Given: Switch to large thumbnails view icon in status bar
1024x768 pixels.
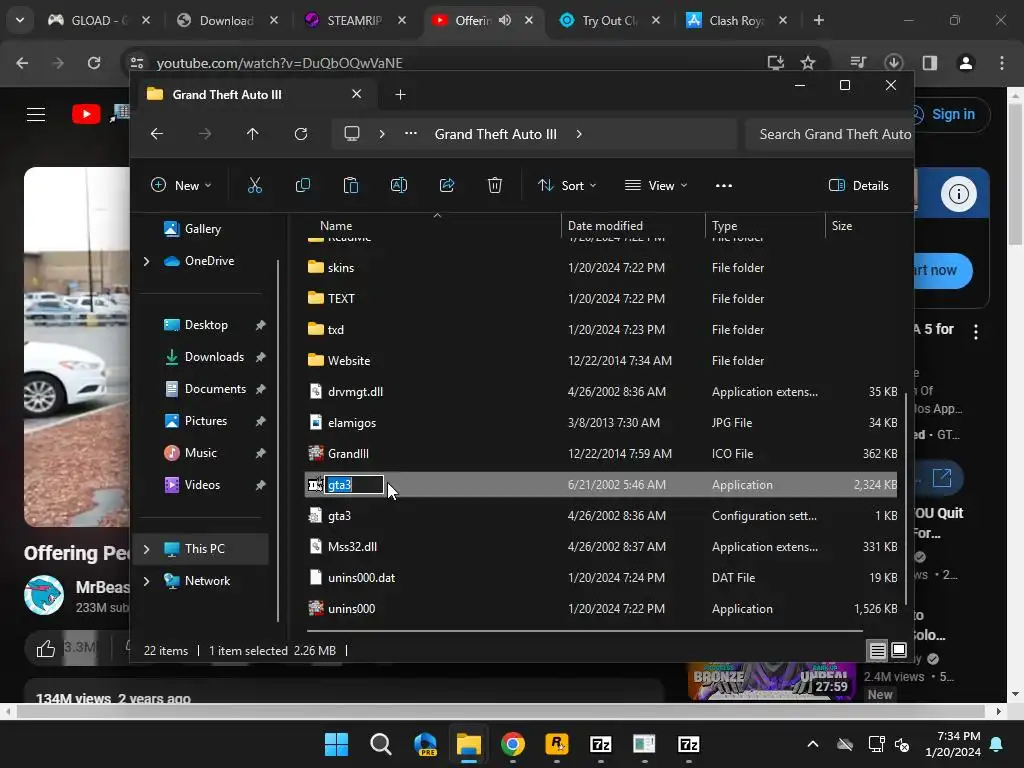Looking at the screenshot, I should [x=899, y=650].
